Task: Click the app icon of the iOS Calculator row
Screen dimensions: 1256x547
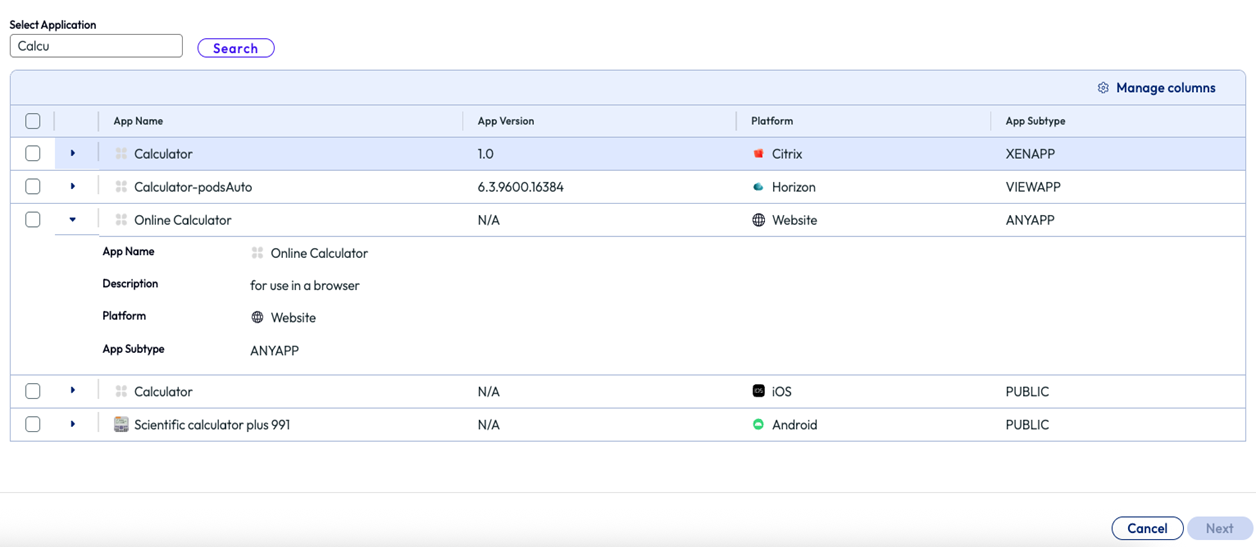Action: click(121, 391)
